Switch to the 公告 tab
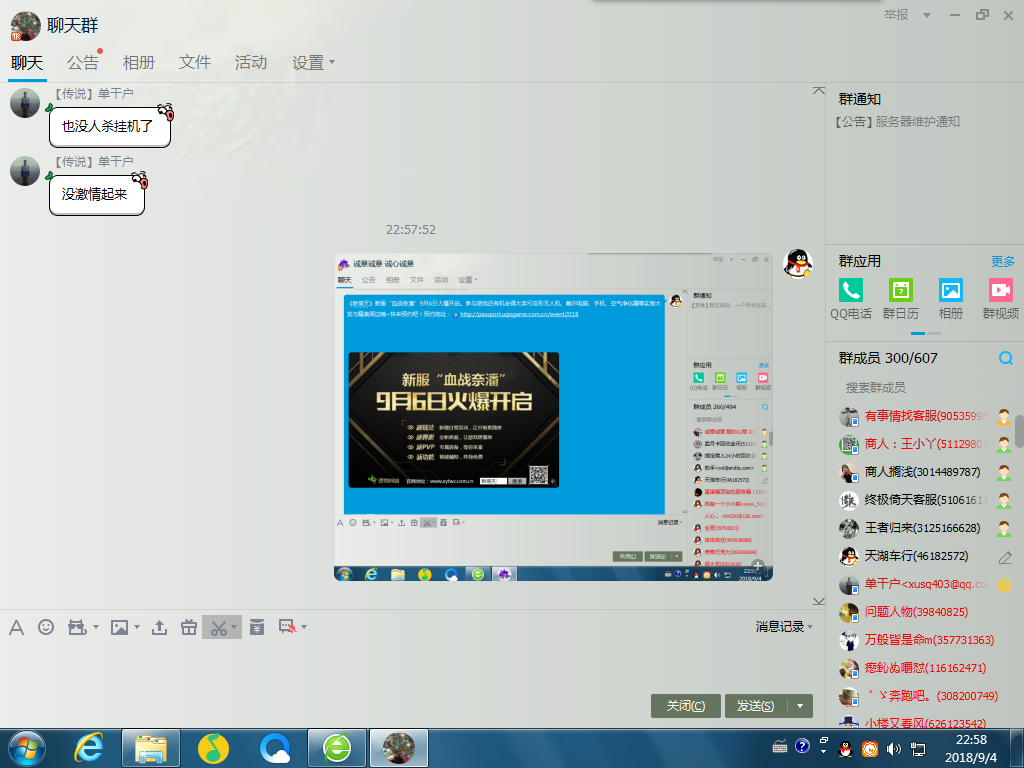The width and height of the screenshot is (1024, 768). click(83, 62)
